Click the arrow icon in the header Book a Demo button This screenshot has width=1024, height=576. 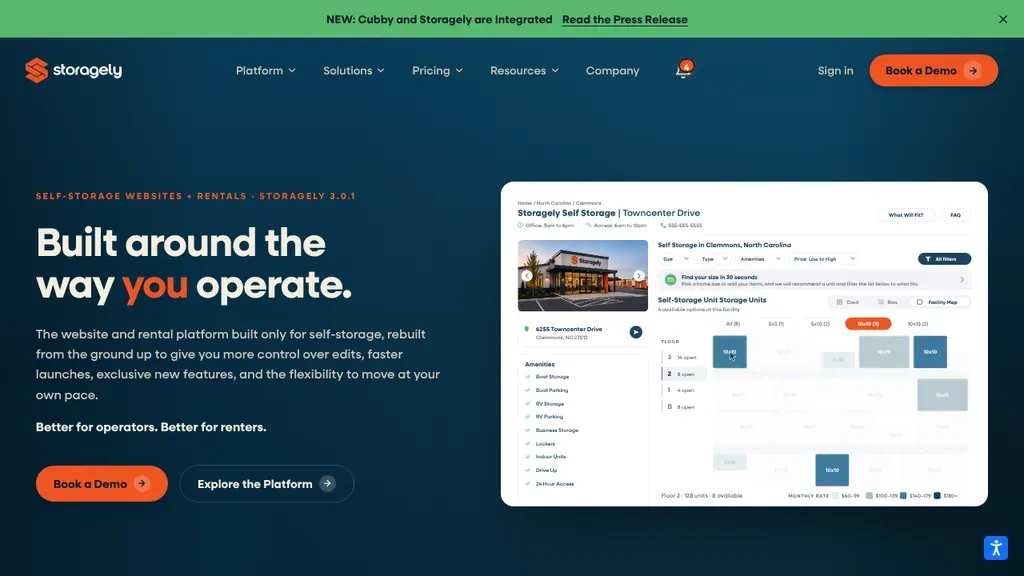(x=973, y=71)
